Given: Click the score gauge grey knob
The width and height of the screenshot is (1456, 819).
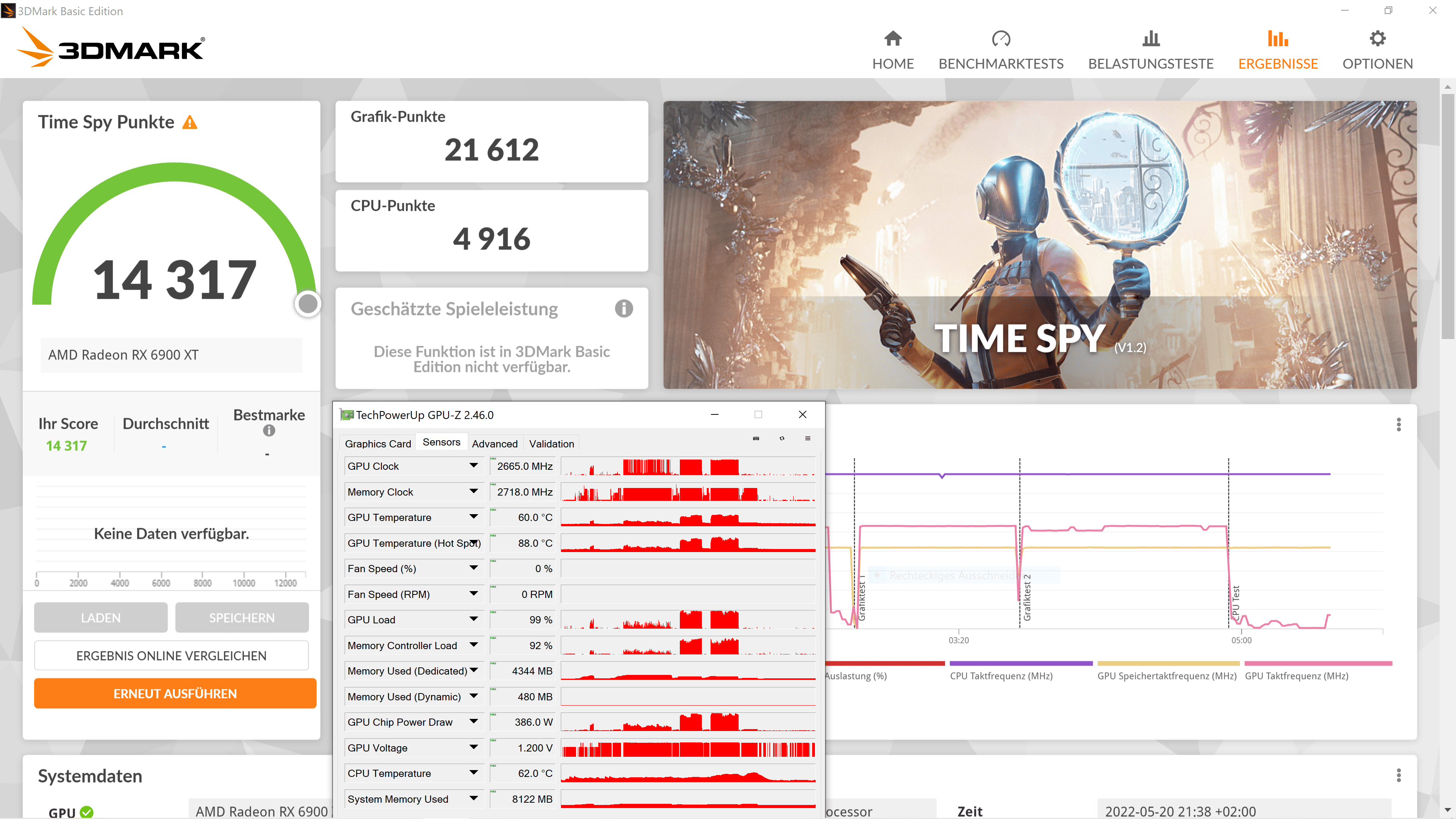Looking at the screenshot, I should click(x=308, y=304).
